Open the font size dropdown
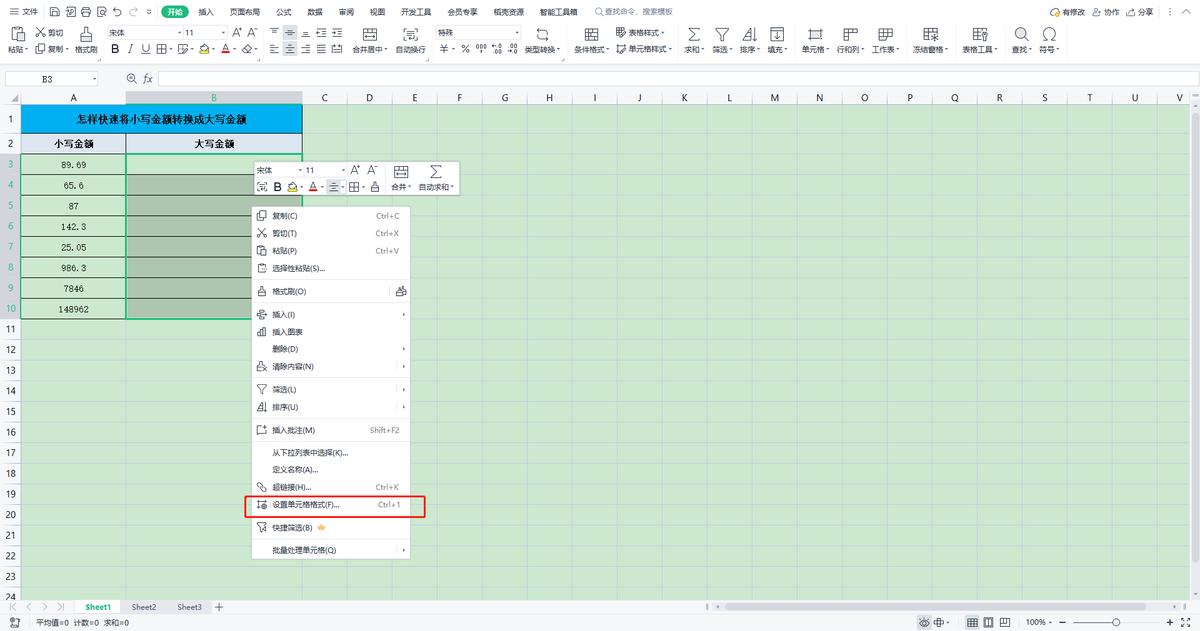 (222, 33)
